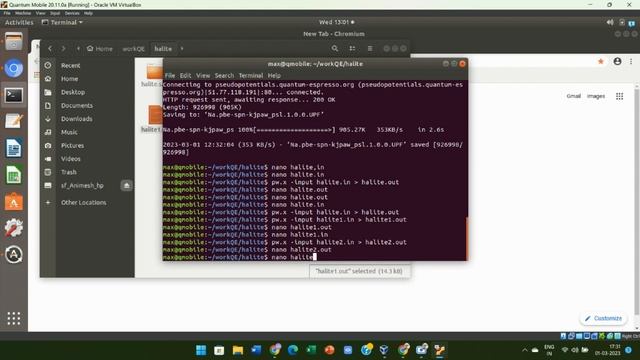Image resolution: width=640 pixels, height=360 pixels.
Task: Search for files in the Files window
Action: [x=335, y=49]
